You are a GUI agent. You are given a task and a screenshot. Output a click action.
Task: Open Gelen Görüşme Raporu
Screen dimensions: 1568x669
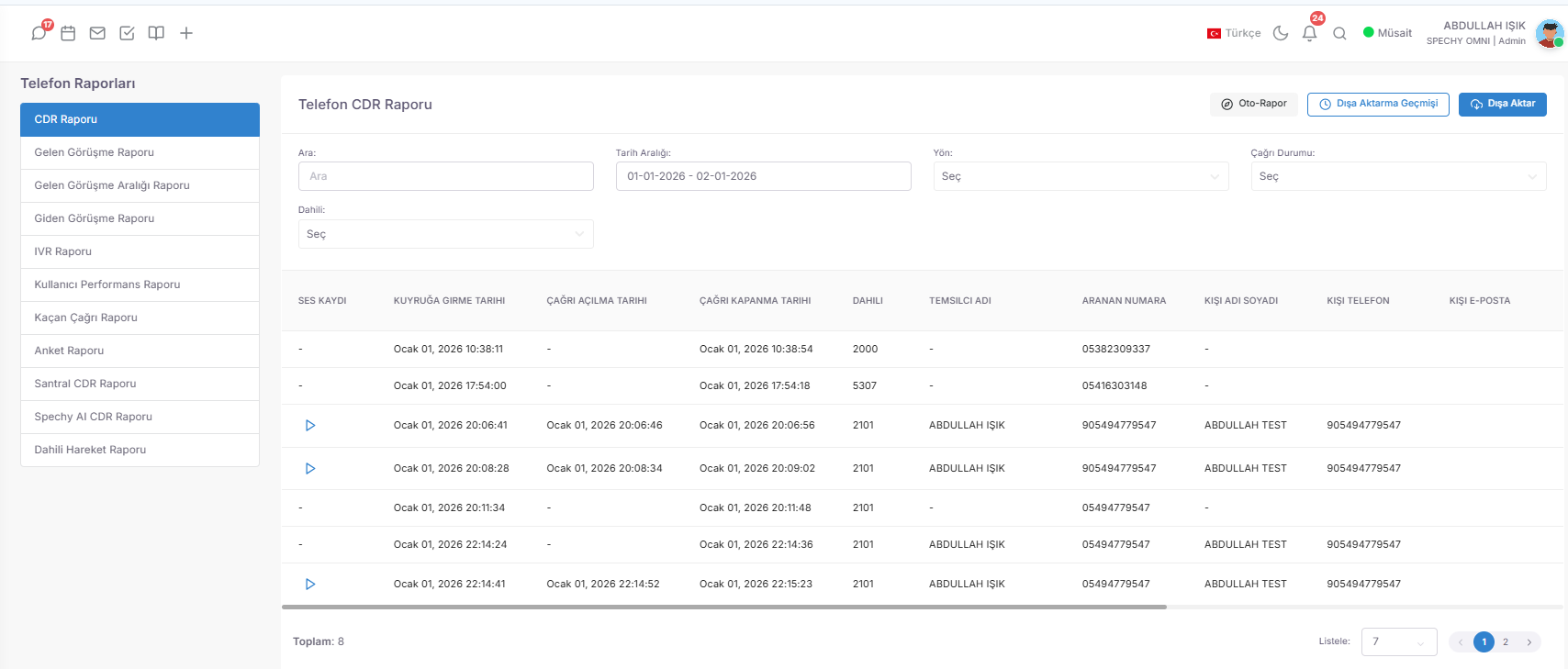click(140, 152)
